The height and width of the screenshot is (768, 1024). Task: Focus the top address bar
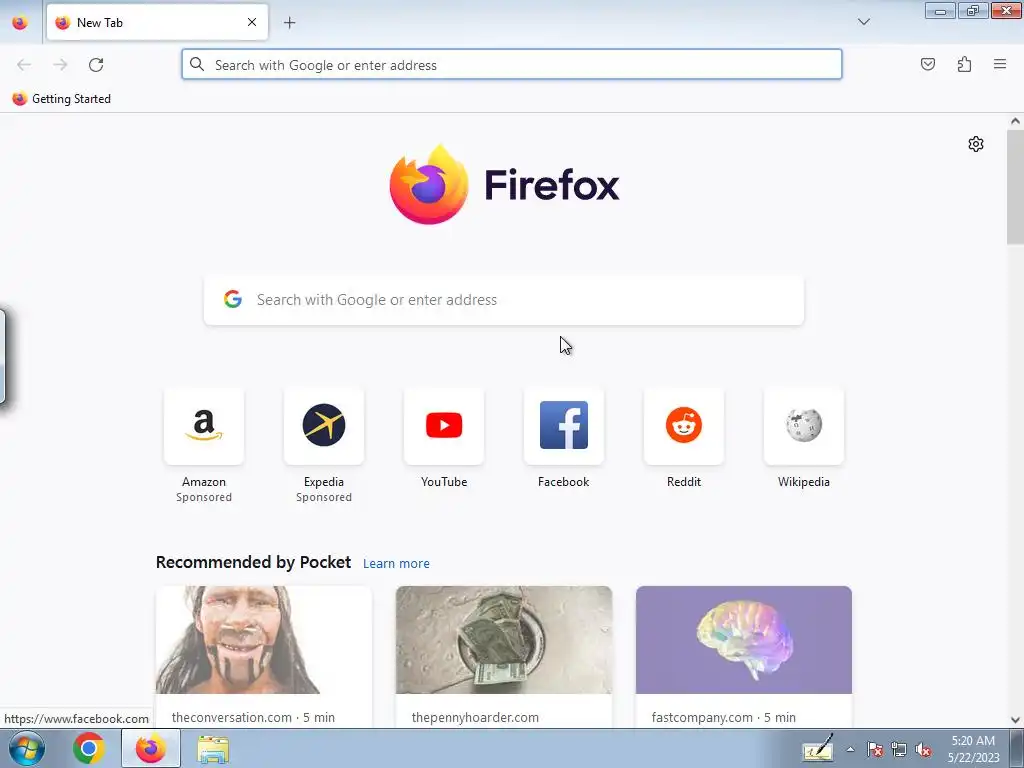pyautogui.click(x=512, y=65)
